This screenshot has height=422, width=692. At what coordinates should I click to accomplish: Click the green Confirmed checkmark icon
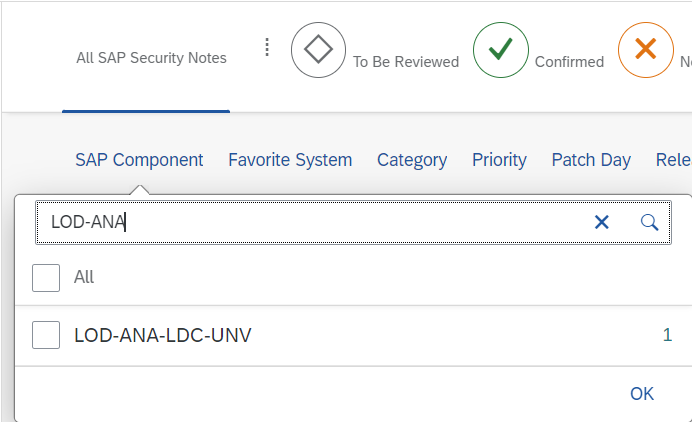[500, 50]
